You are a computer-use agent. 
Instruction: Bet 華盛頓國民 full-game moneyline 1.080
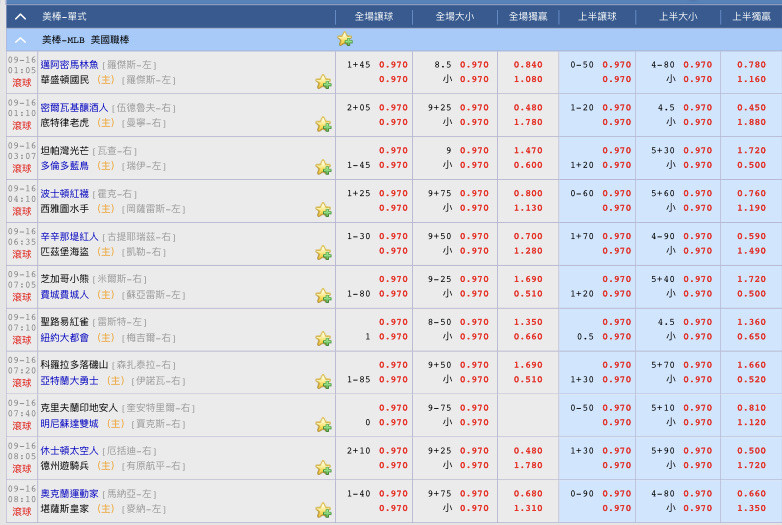[528, 79]
